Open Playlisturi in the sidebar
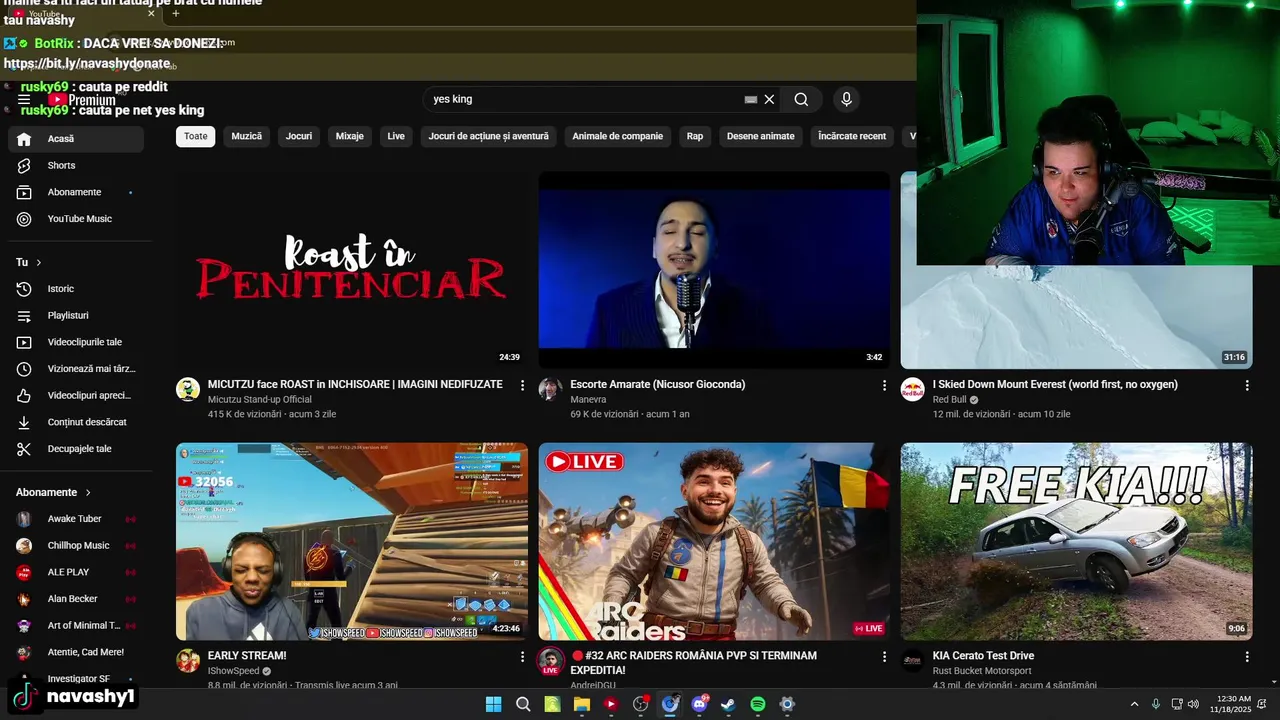Screen dimensions: 1280x720 click(x=76, y=316)
